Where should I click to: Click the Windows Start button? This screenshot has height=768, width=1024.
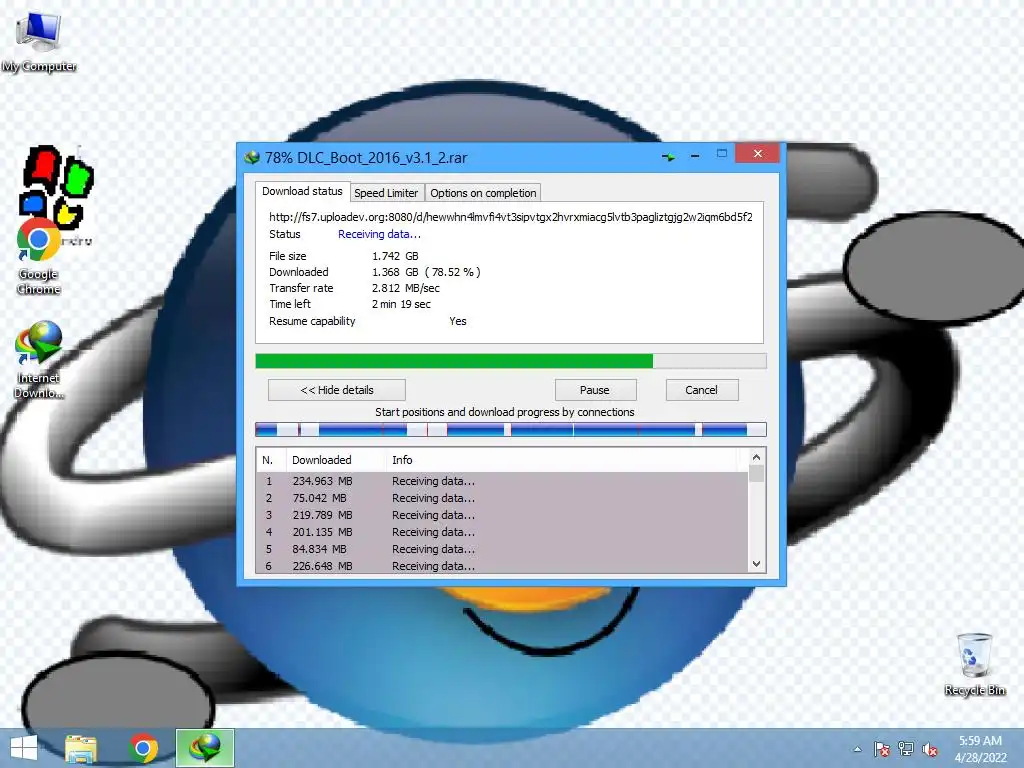[24, 748]
